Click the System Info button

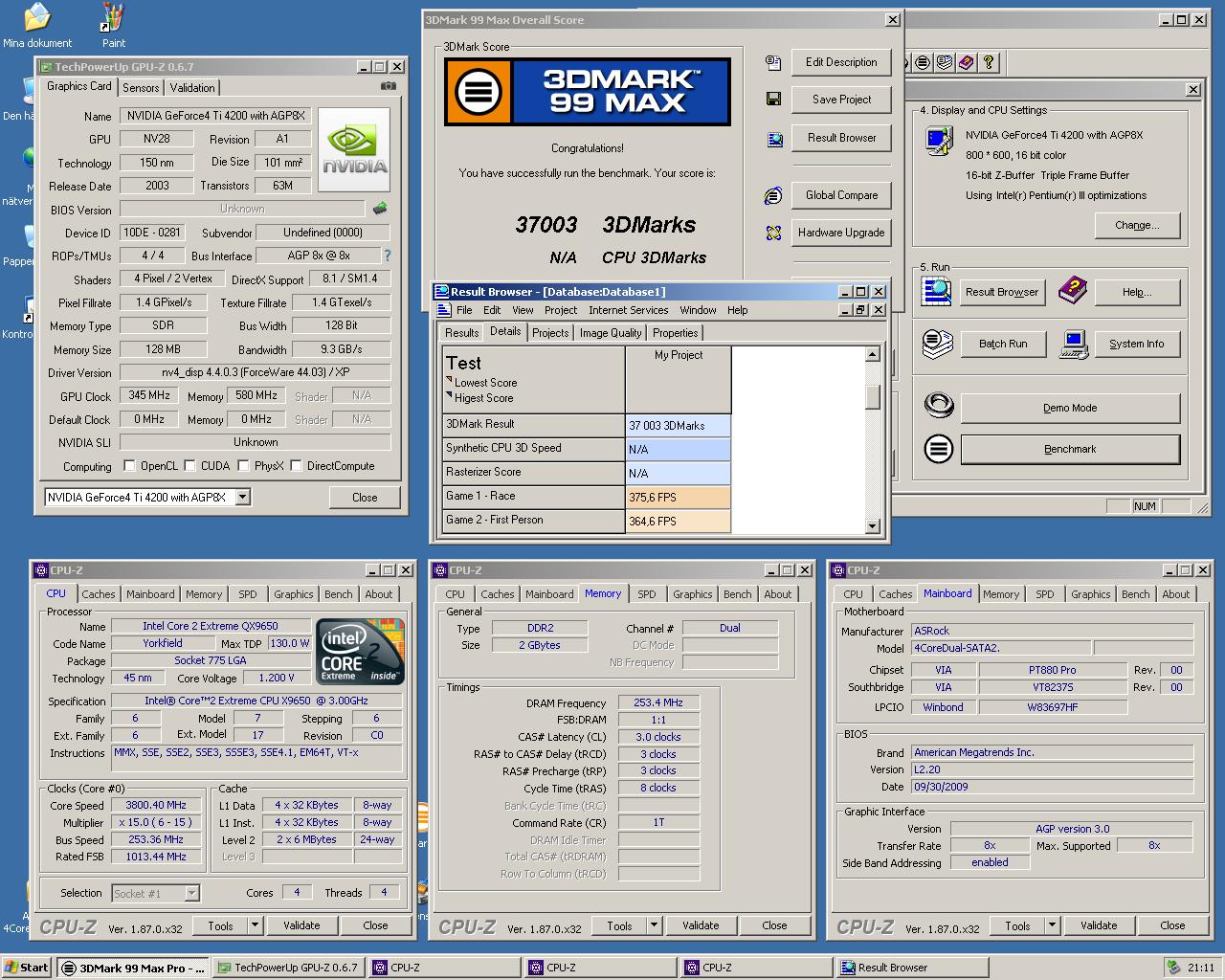coord(1137,344)
